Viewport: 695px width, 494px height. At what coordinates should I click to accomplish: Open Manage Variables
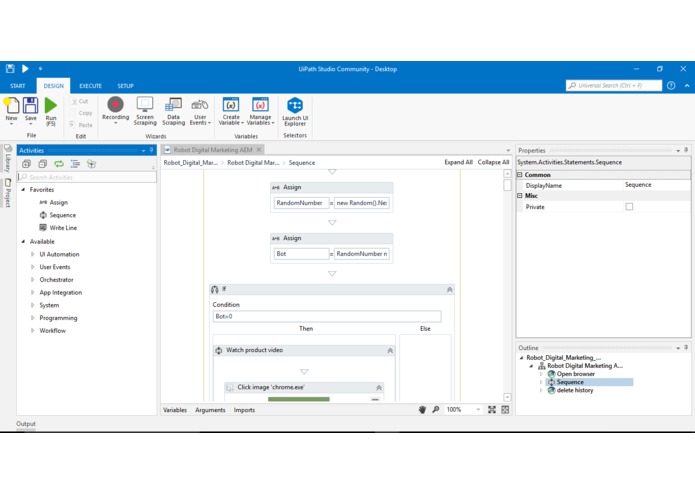click(260, 111)
